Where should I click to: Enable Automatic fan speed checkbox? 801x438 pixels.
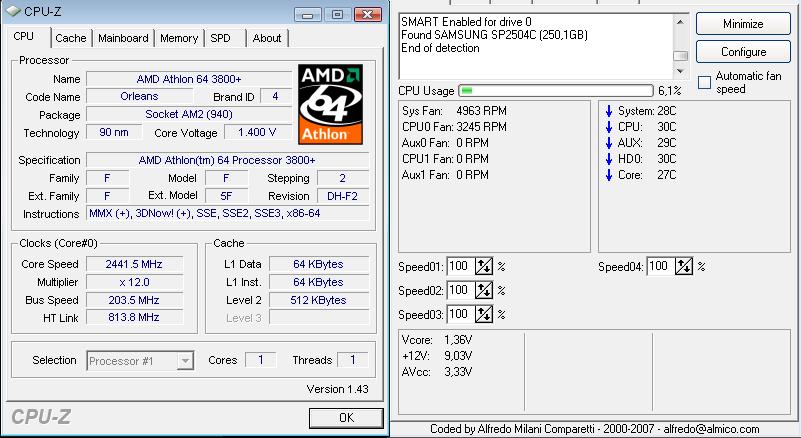(704, 82)
